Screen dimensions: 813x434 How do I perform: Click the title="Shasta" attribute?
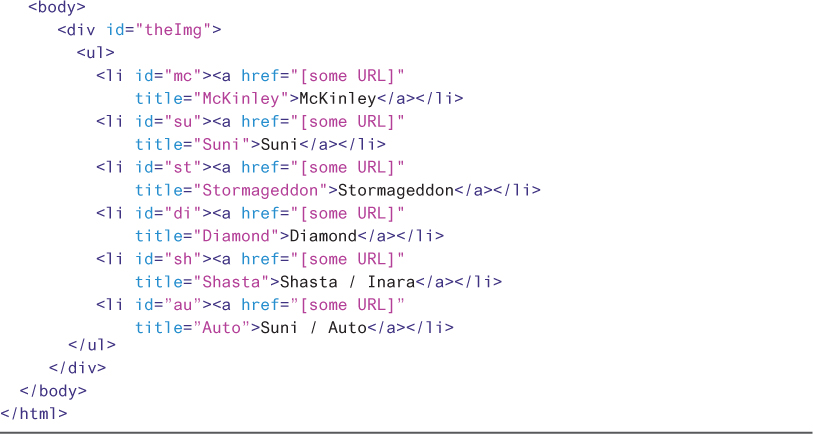(203, 281)
